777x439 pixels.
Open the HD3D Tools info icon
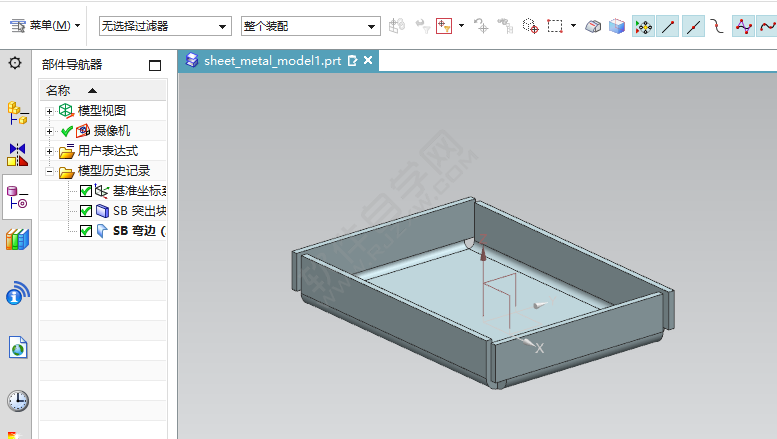17,294
